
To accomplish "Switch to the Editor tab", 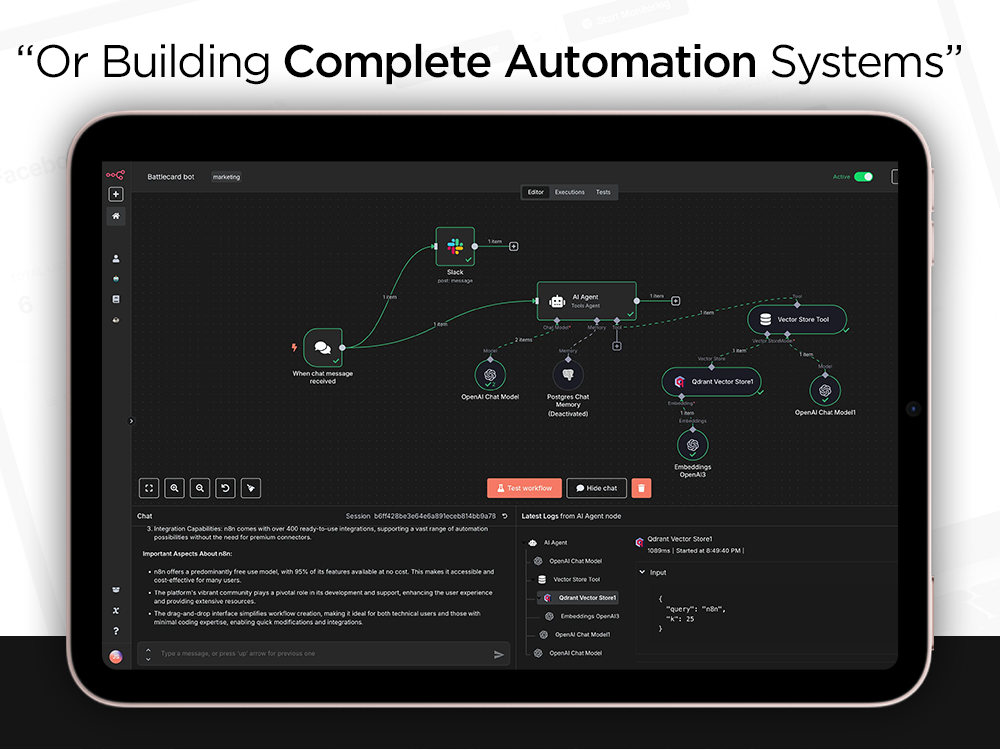I will (536, 192).
